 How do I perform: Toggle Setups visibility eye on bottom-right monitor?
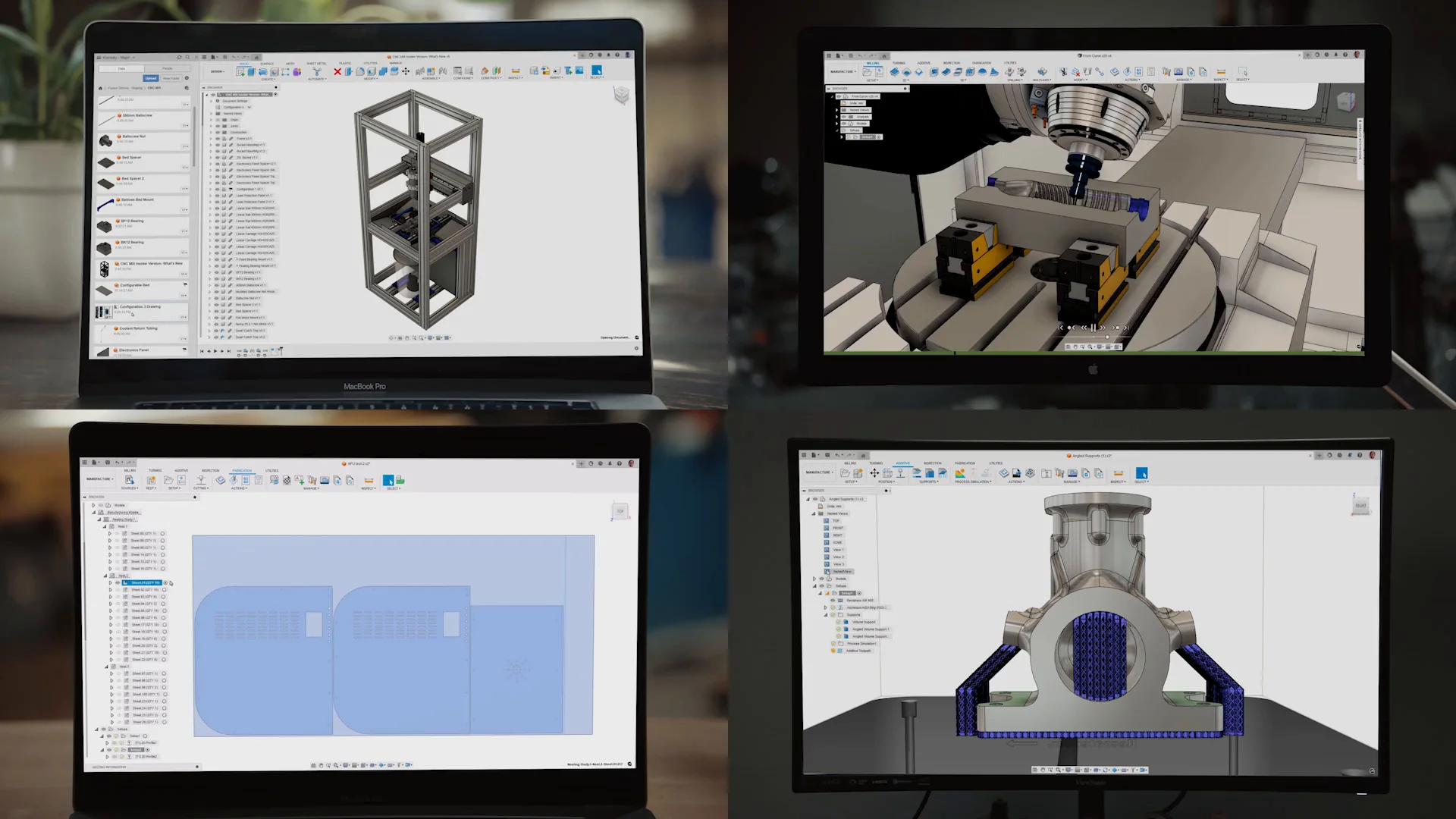click(822, 585)
